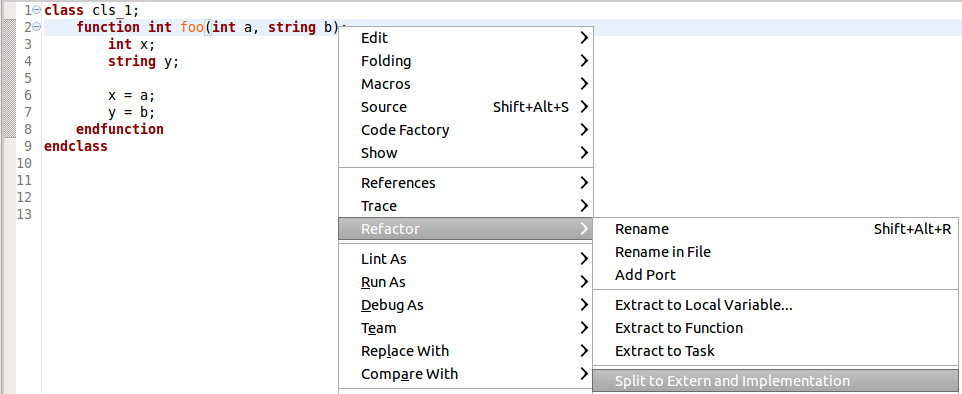The height and width of the screenshot is (394, 962).
Task: Click line number 5 in the gutter
Action: (x=28, y=78)
